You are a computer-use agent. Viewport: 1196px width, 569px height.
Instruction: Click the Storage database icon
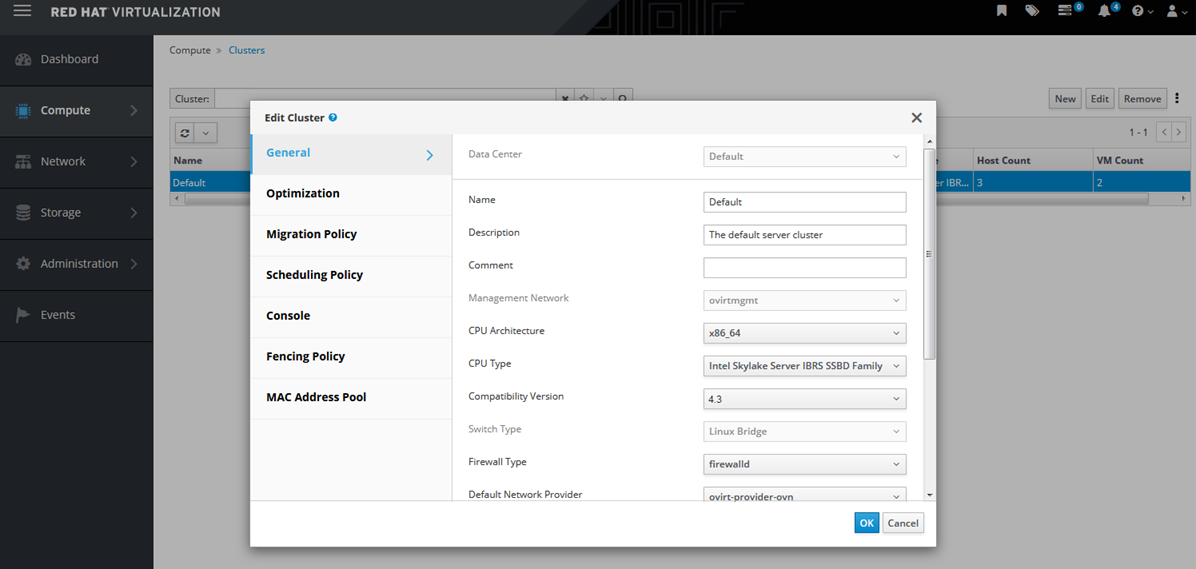23,213
